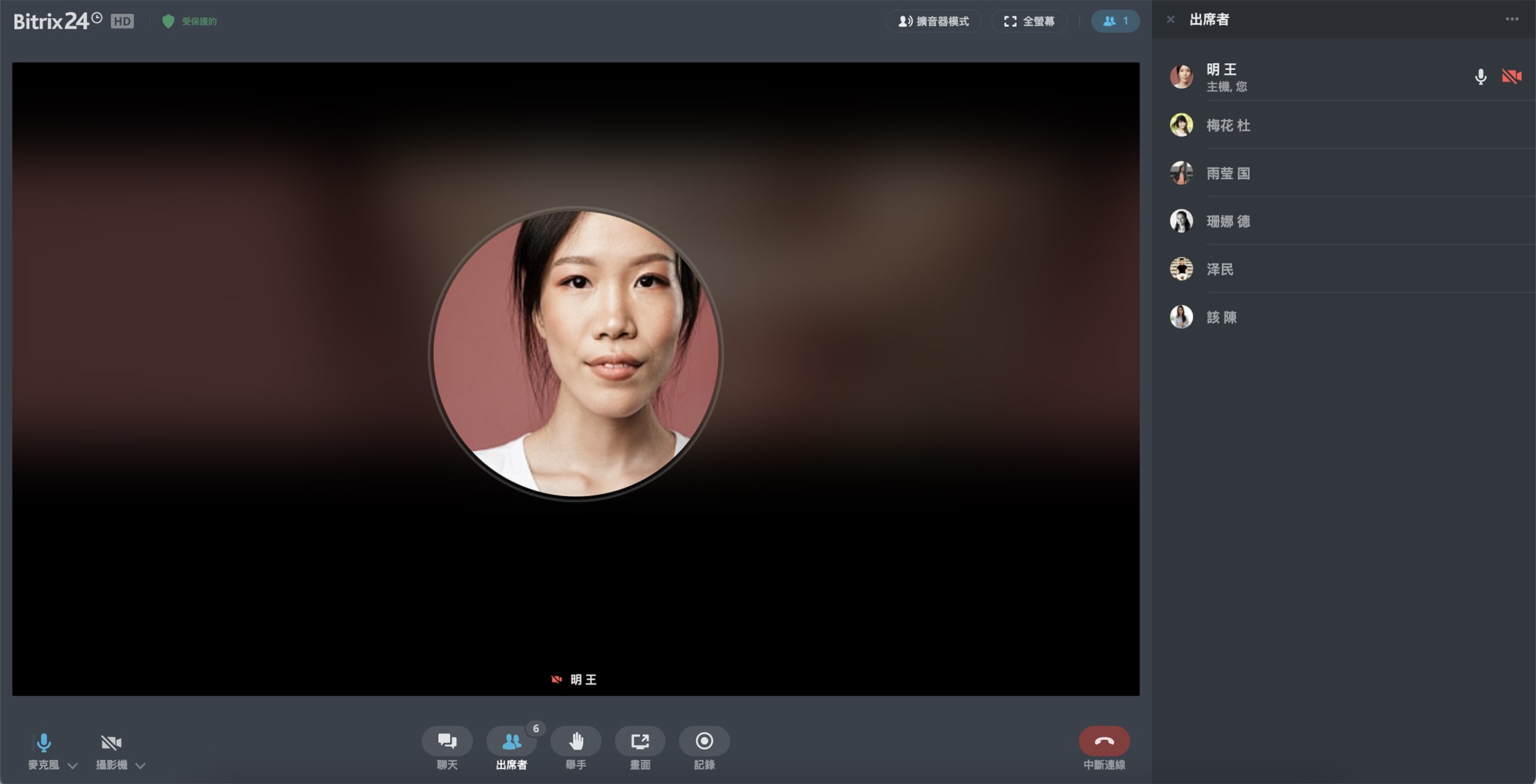This screenshot has height=784, width=1536.
Task: Click the green protected shield icon
Action: pyautogui.click(x=168, y=21)
